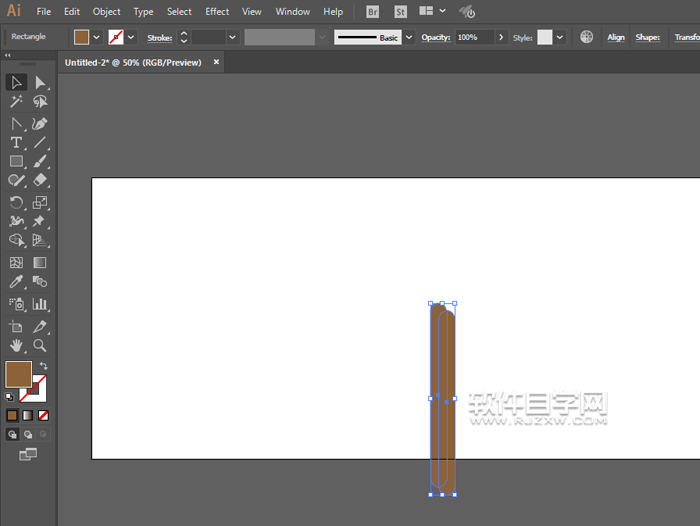Select the Rotate tool
The height and width of the screenshot is (526, 700).
tap(17, 203)
